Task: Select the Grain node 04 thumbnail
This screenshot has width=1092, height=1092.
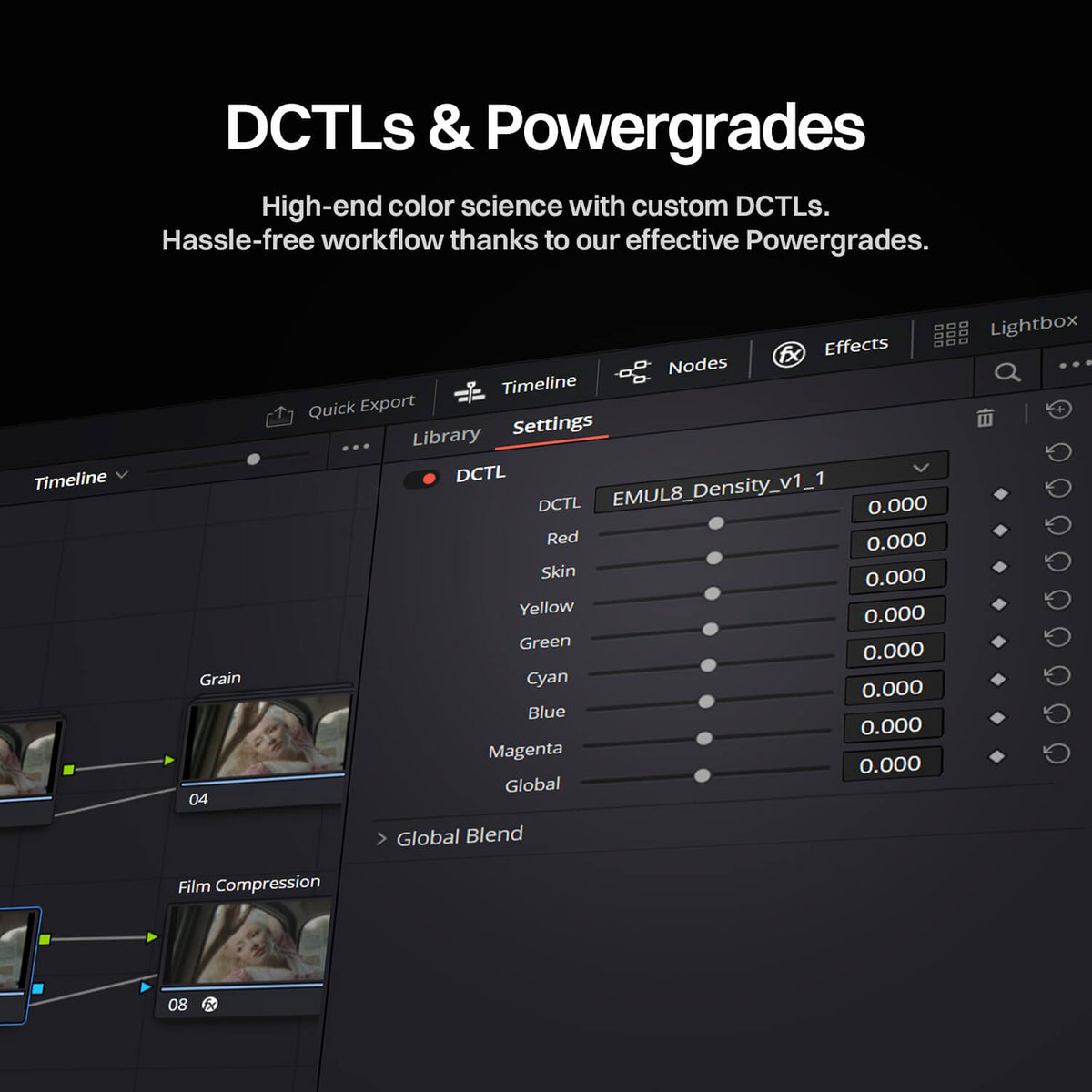Action: tap(266, 738)
